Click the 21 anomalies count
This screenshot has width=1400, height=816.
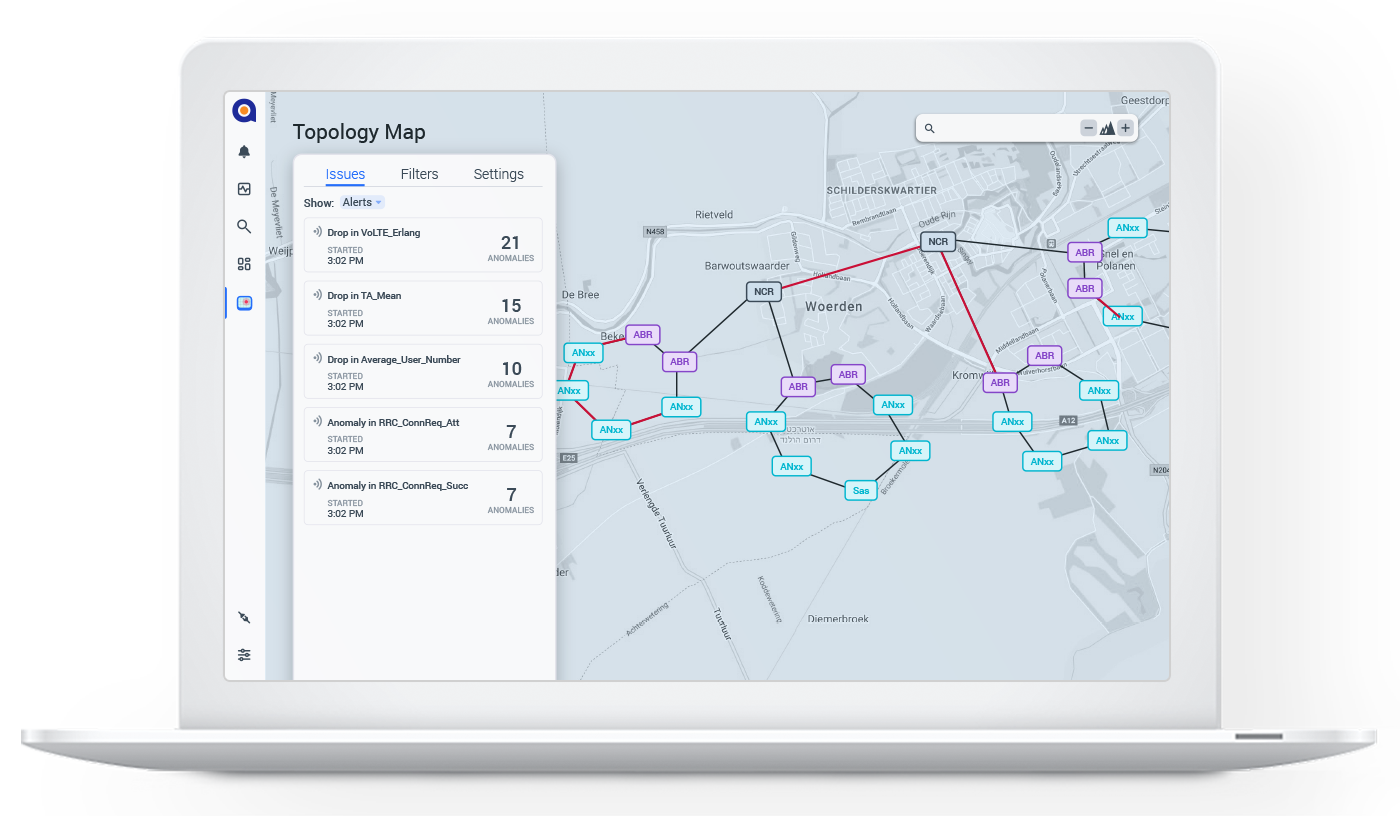pos(511,243)
